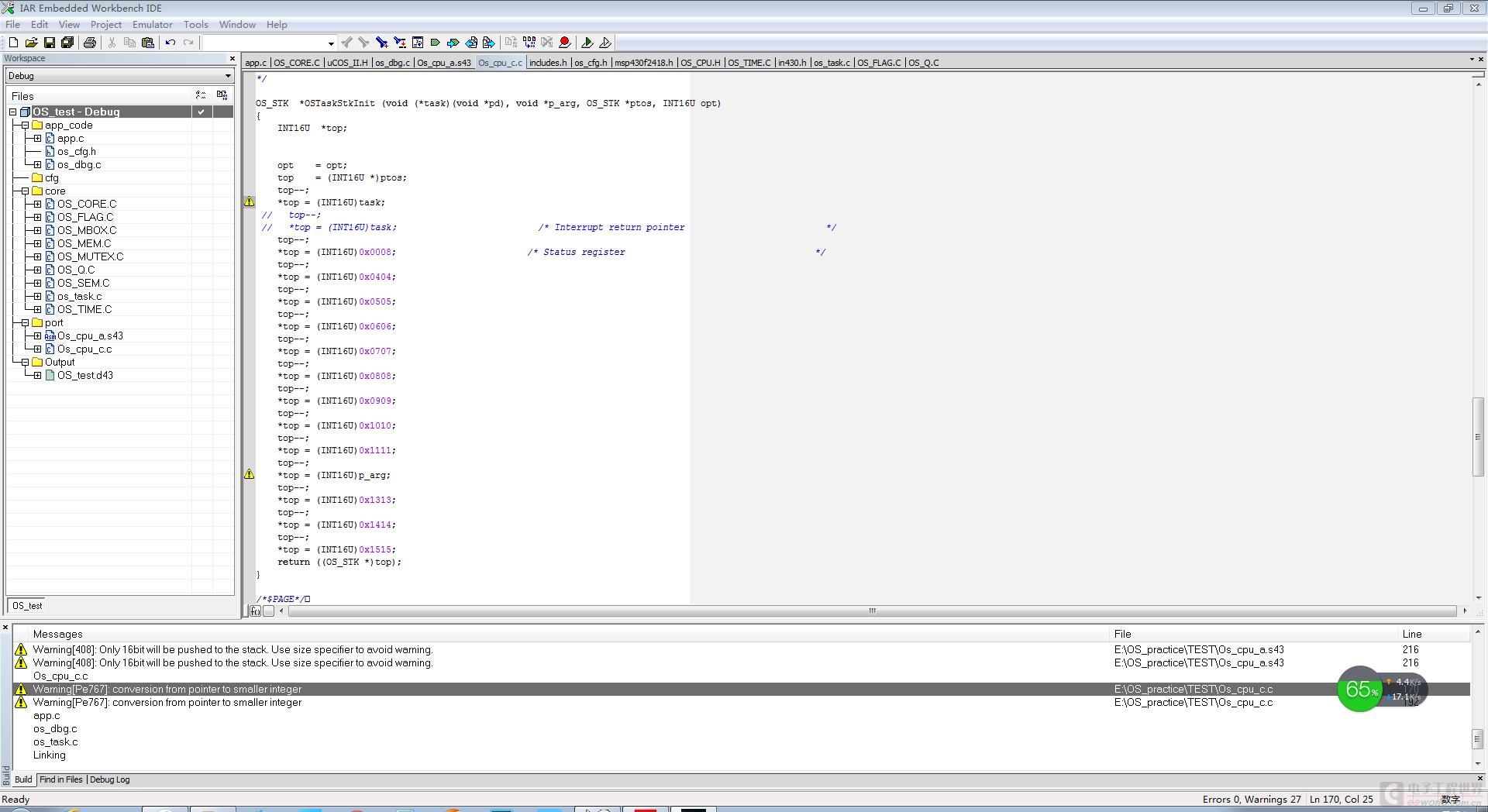Expand the OS_CORE.C tree node
Screen dimensions: 1488x812
(x=37, y=205)
